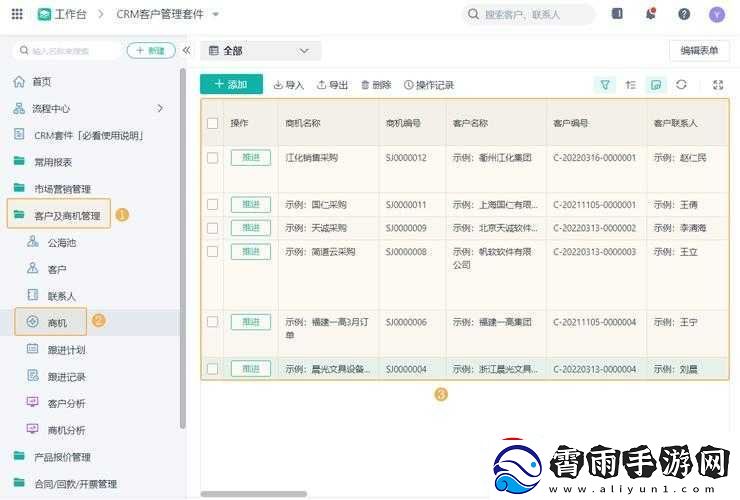
Task: Open the filter funnel icon
Action: point(605,85)
